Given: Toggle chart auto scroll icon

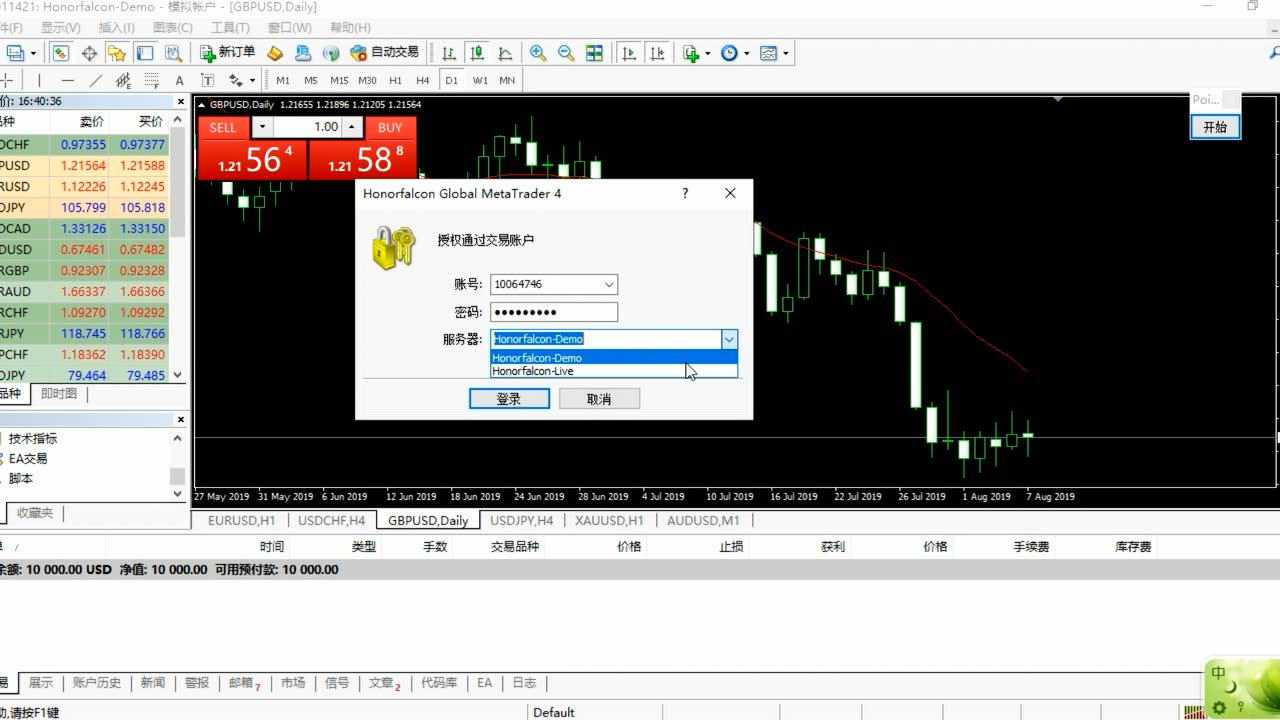Looking at the screenshot, I should coord(629,53).
